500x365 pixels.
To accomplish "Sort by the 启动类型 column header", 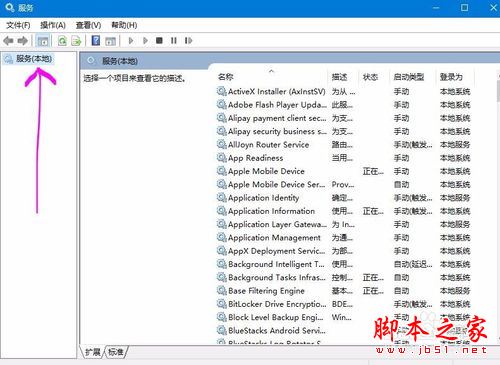I will pos(409,77).
